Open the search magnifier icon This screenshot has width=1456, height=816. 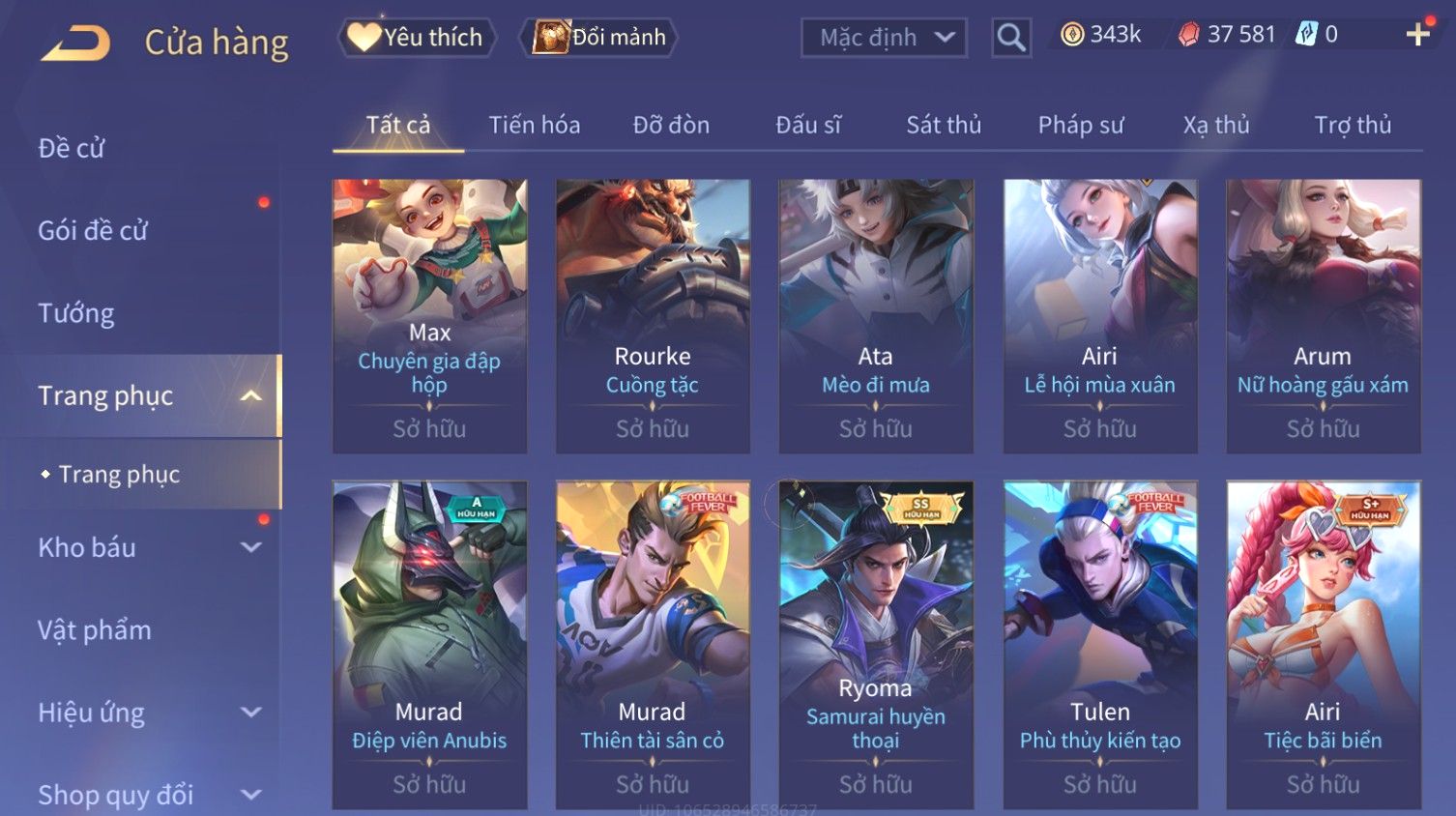coord(1011,38)
